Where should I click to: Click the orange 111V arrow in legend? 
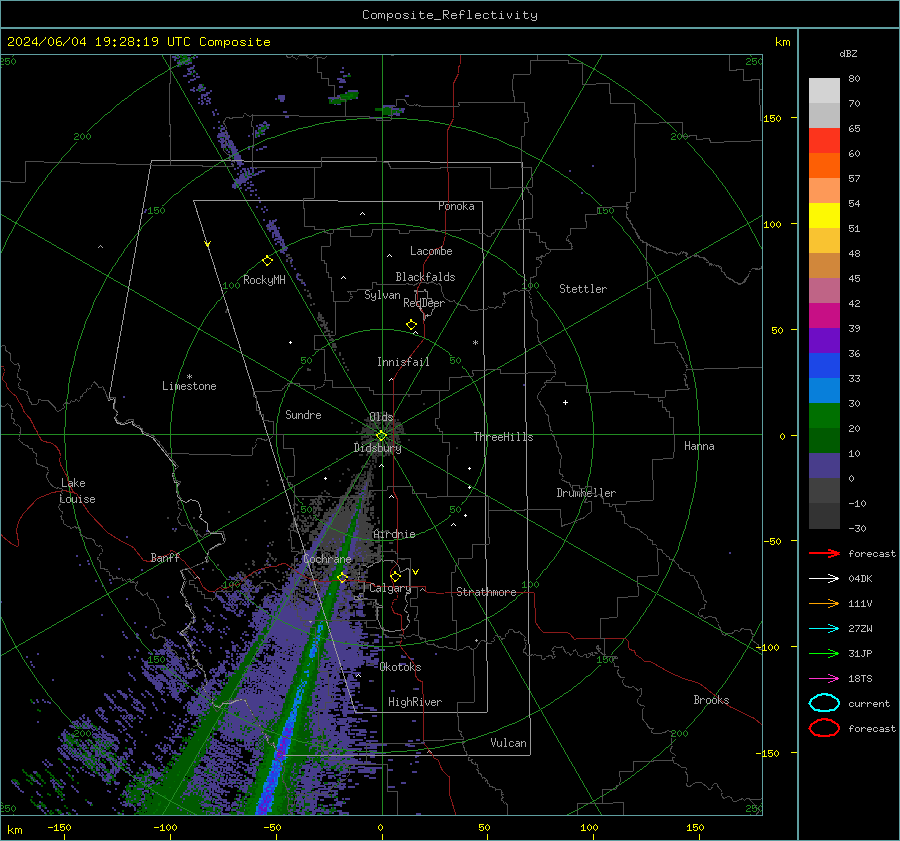(824, 603)
